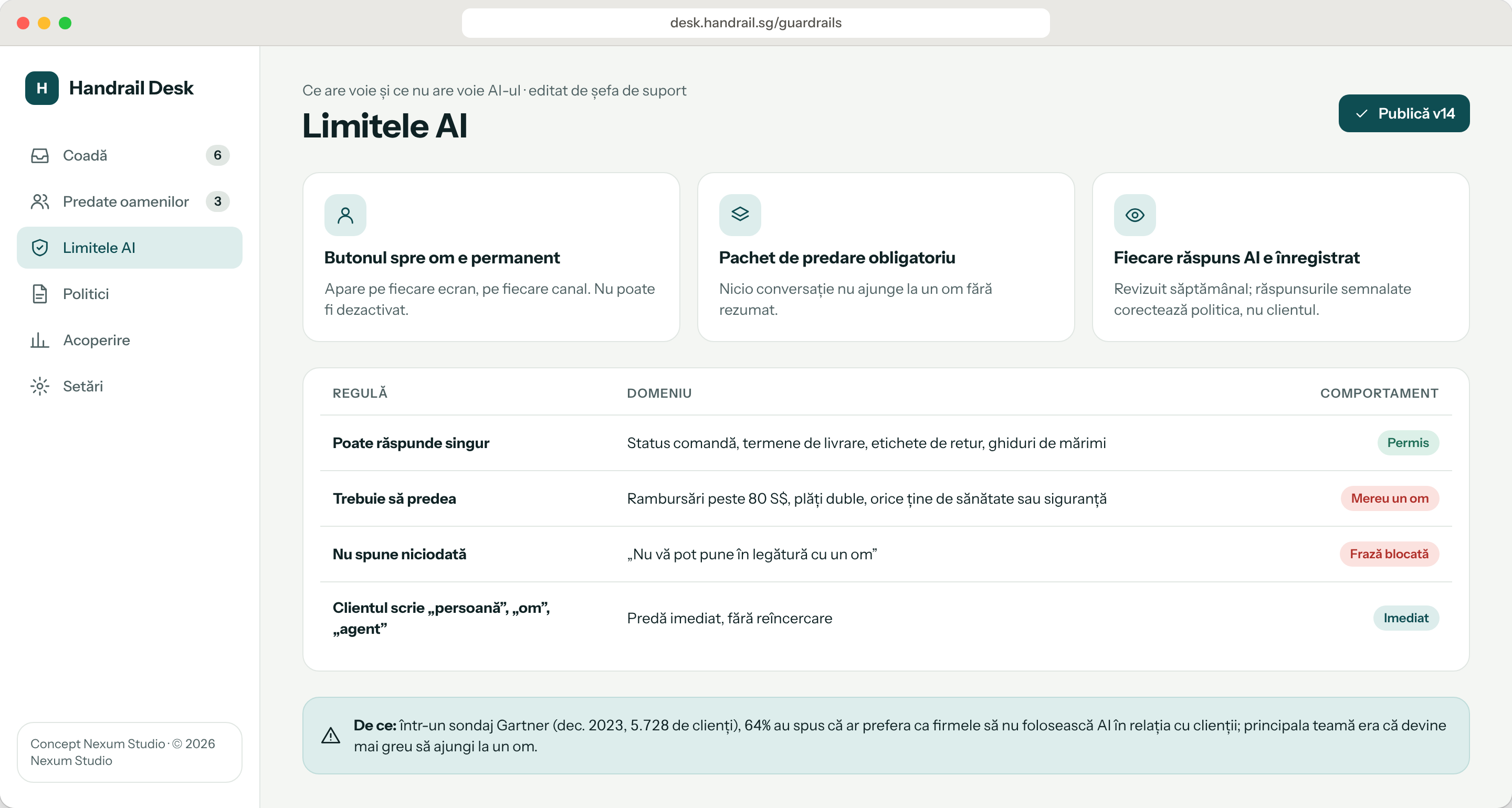
Task: Click the warning triangle icon in the De ce note
Action: point(331,736)
